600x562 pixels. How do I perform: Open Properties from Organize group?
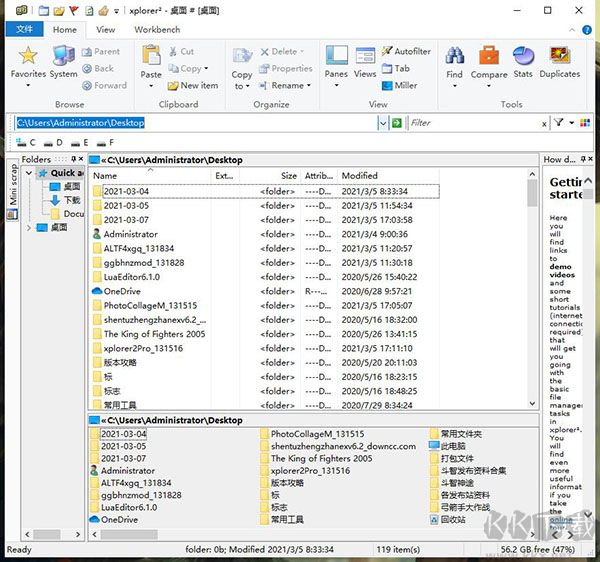pos(286,68)
